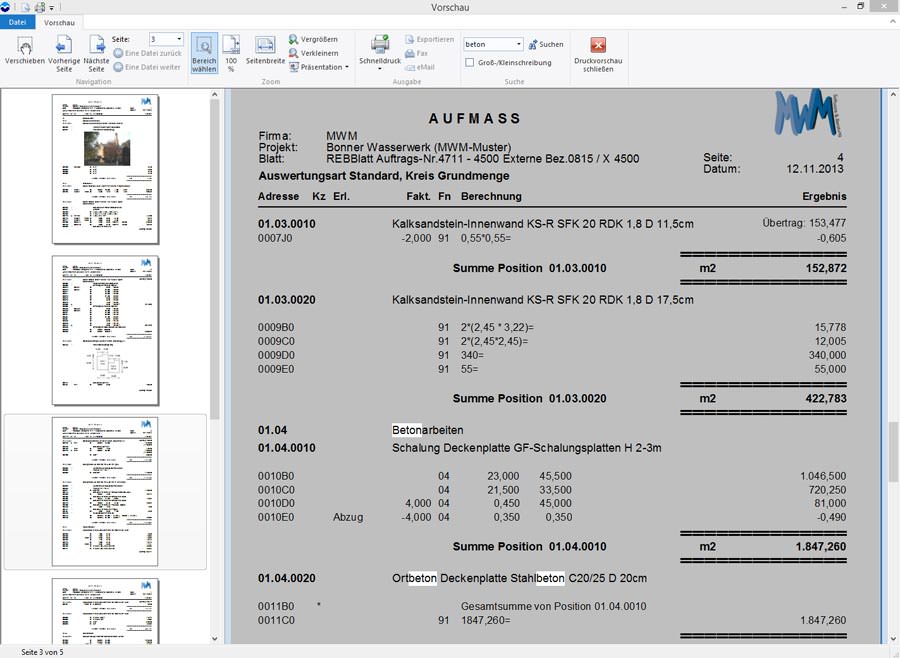Open Datei tab

(17, 22)
